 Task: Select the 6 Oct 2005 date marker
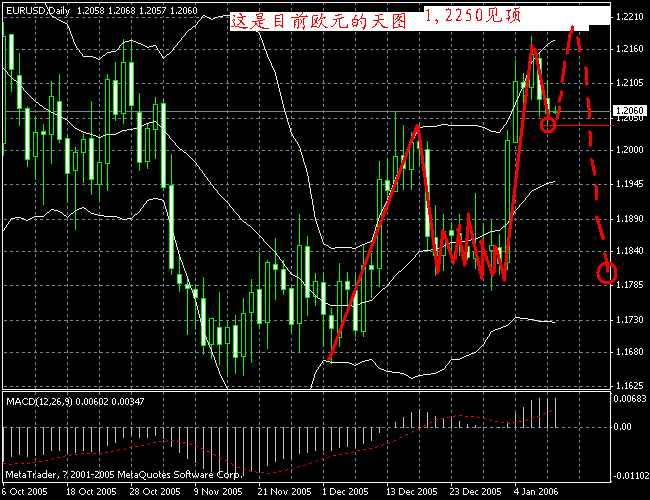tap(28, 492)
